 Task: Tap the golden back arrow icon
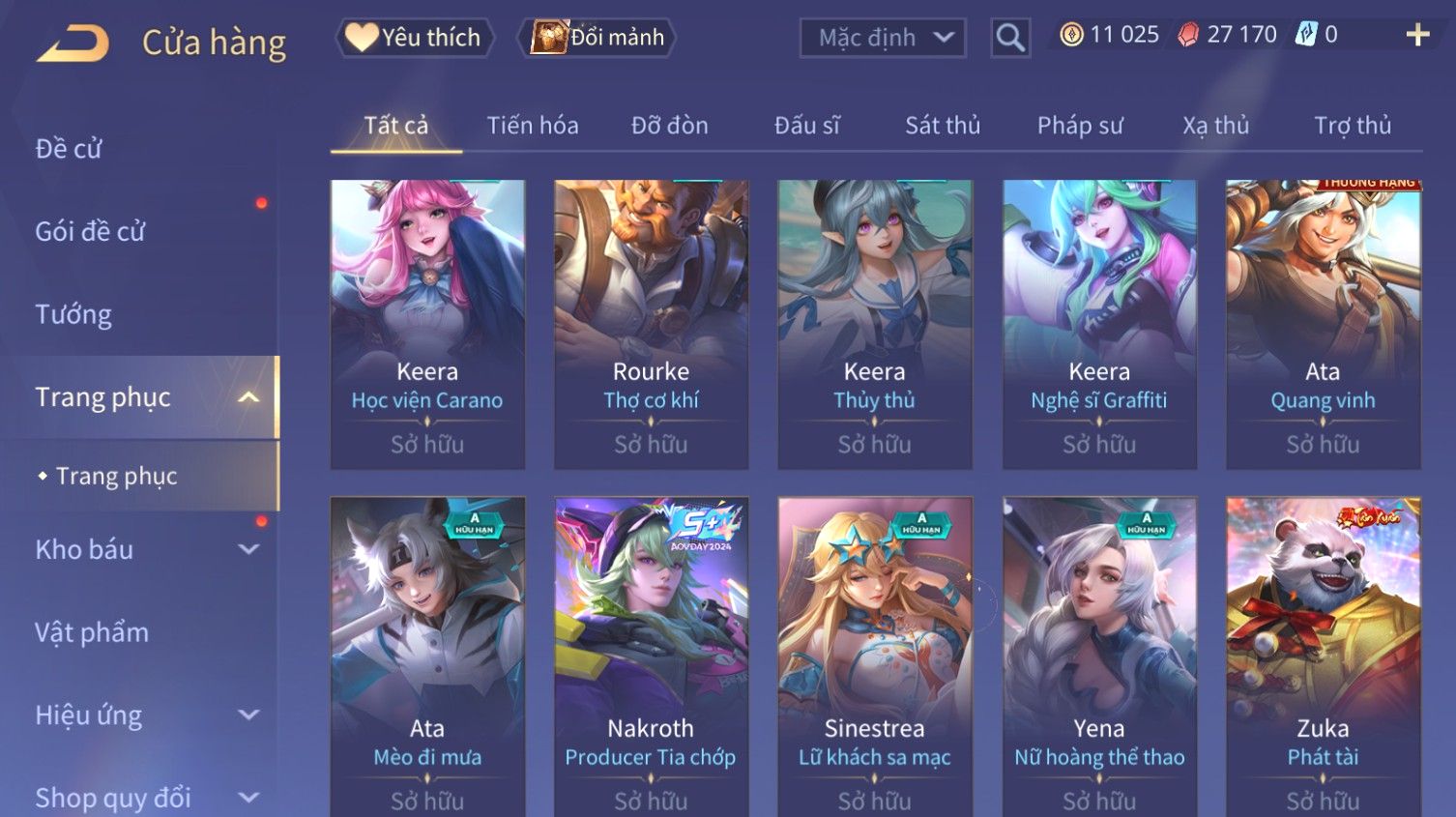click(x=73, y=44)
